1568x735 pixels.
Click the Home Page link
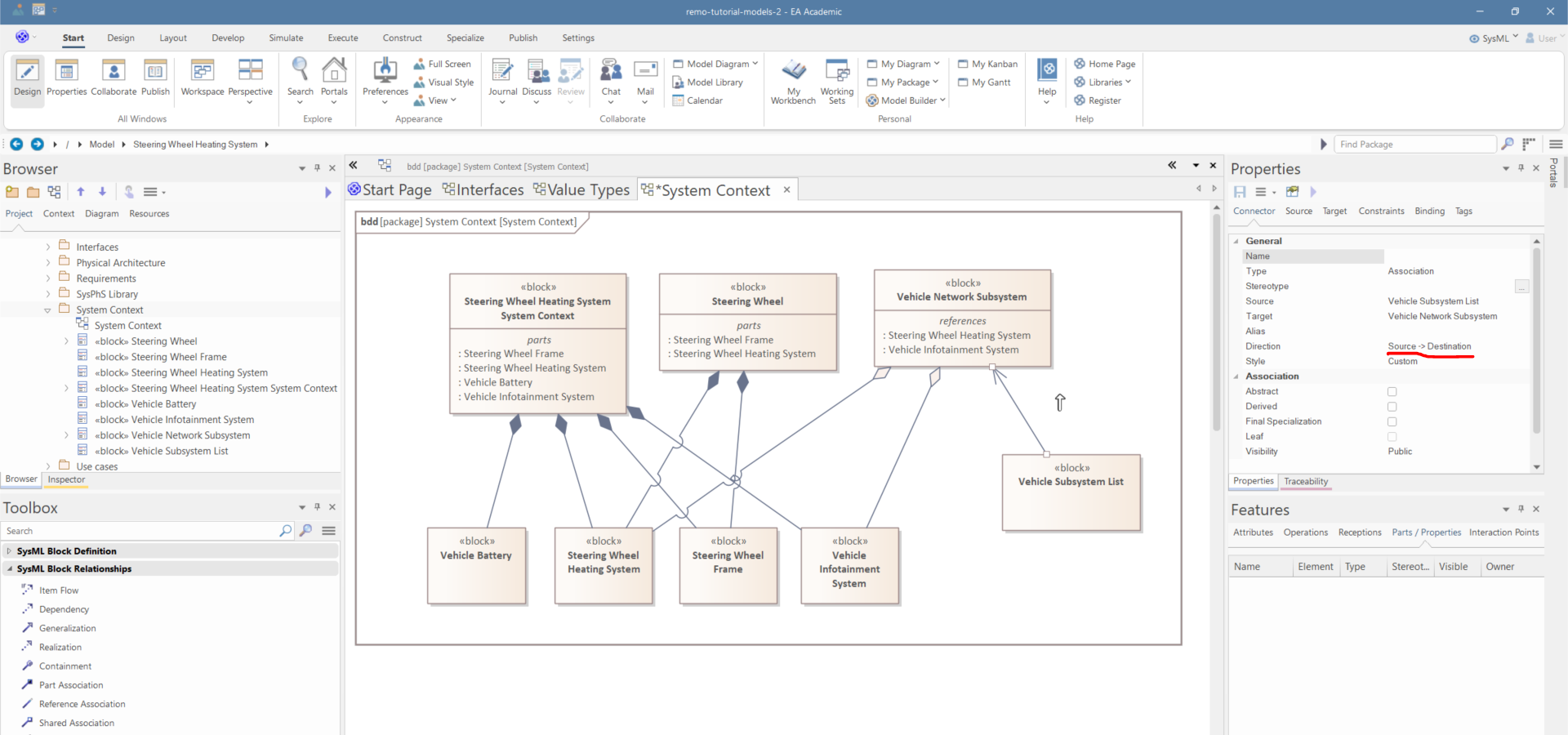(x=1111, y=64)
